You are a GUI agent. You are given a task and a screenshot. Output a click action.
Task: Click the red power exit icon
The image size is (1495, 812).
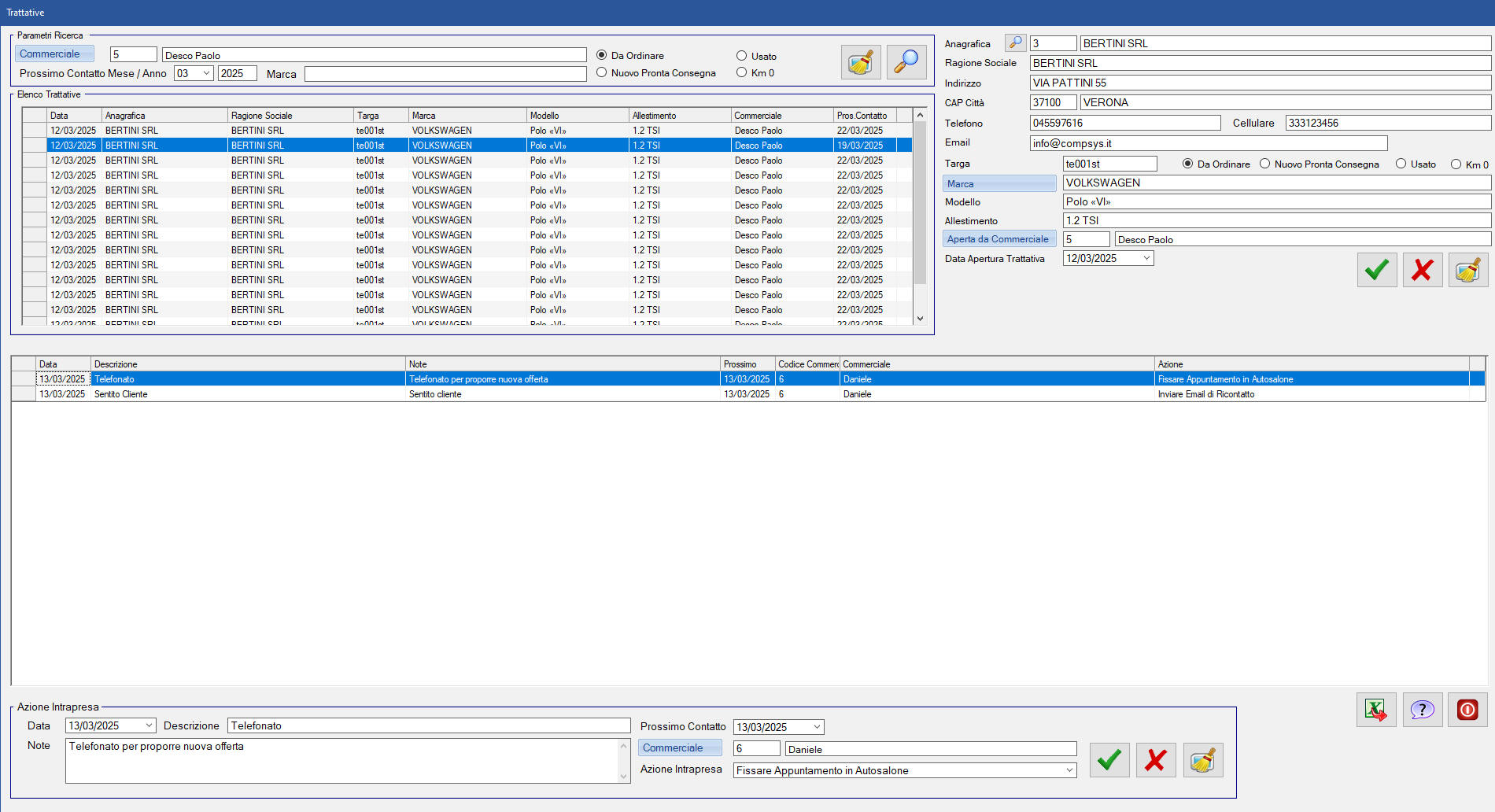(1467, 710)
